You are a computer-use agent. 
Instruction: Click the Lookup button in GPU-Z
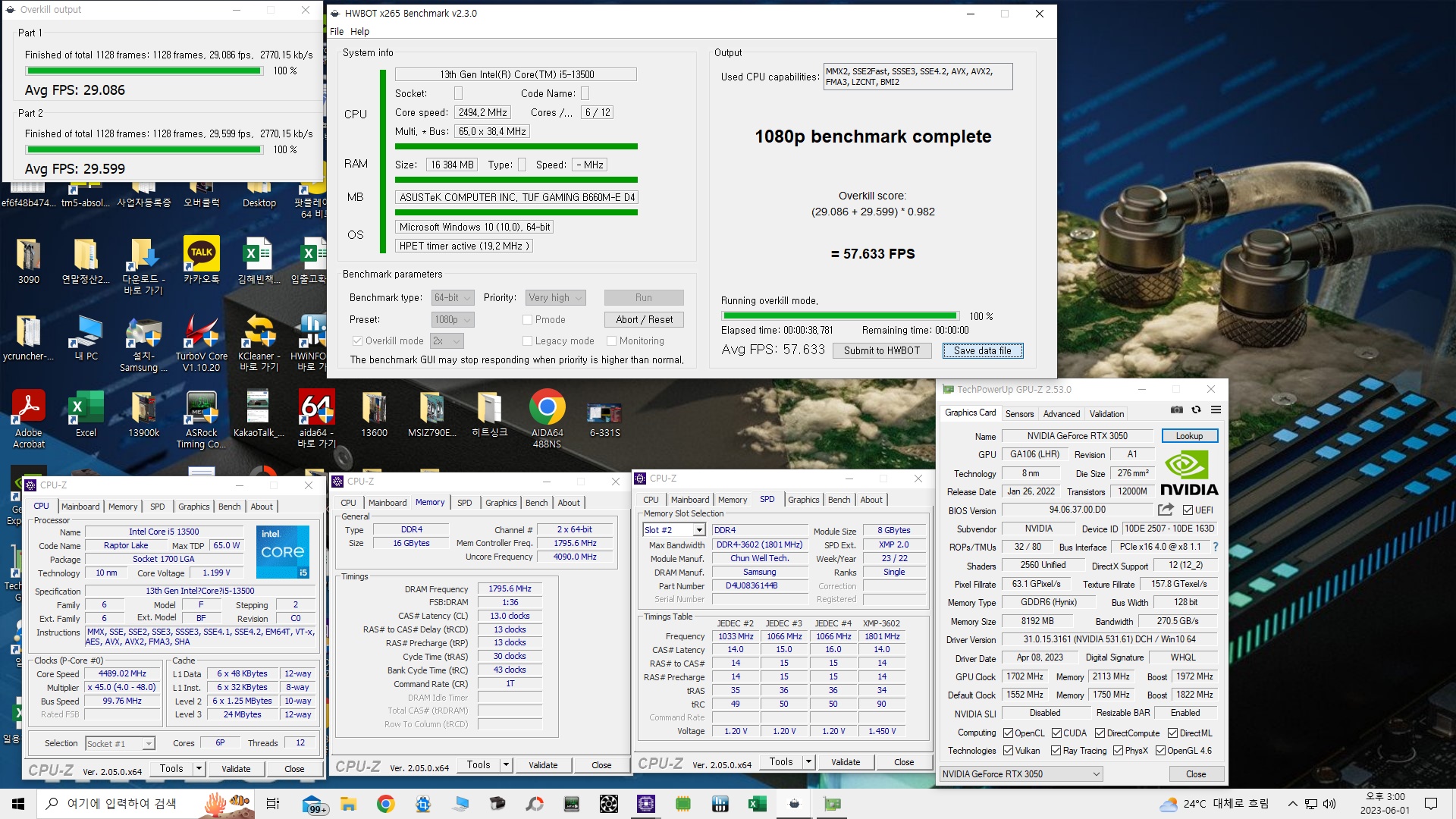(1189, 436)
